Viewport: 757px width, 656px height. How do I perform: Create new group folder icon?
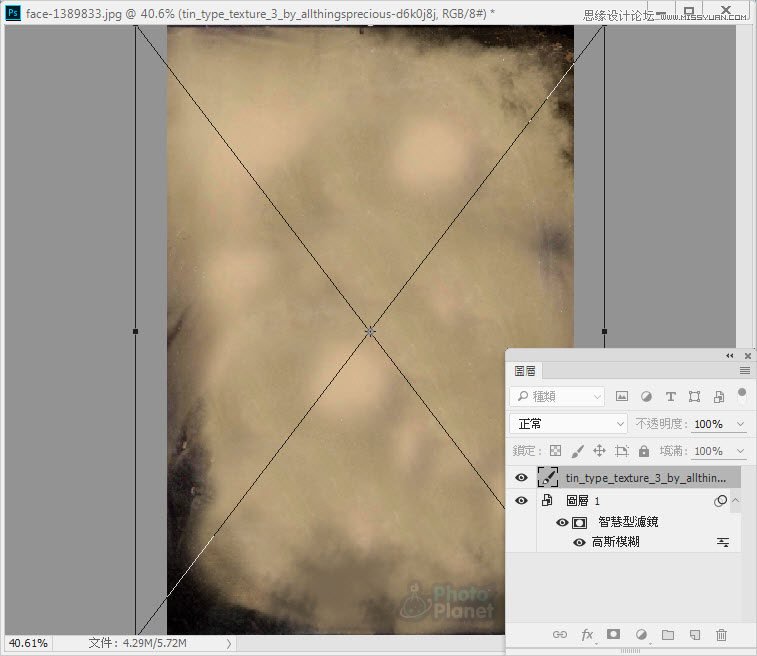668,634
